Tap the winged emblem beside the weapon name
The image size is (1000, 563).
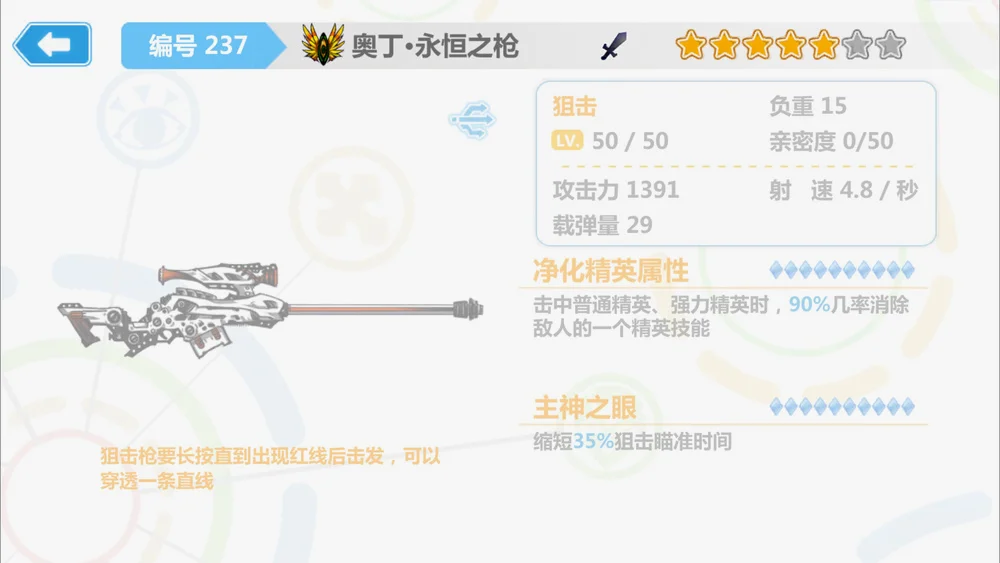click(323, 45)
